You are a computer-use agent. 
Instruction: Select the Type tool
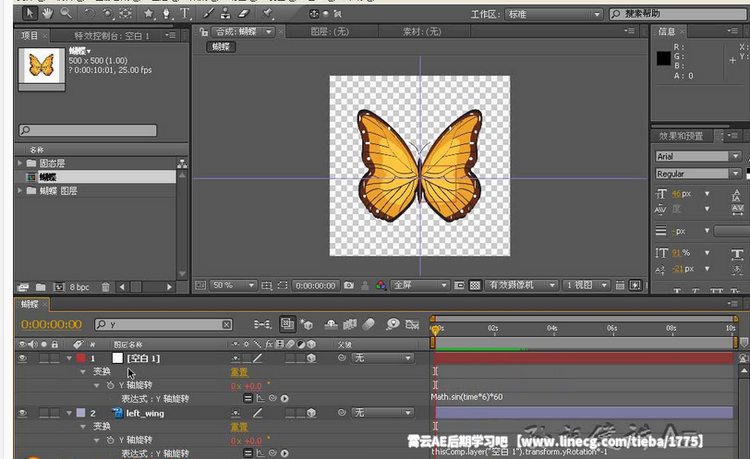pos(184,13)
